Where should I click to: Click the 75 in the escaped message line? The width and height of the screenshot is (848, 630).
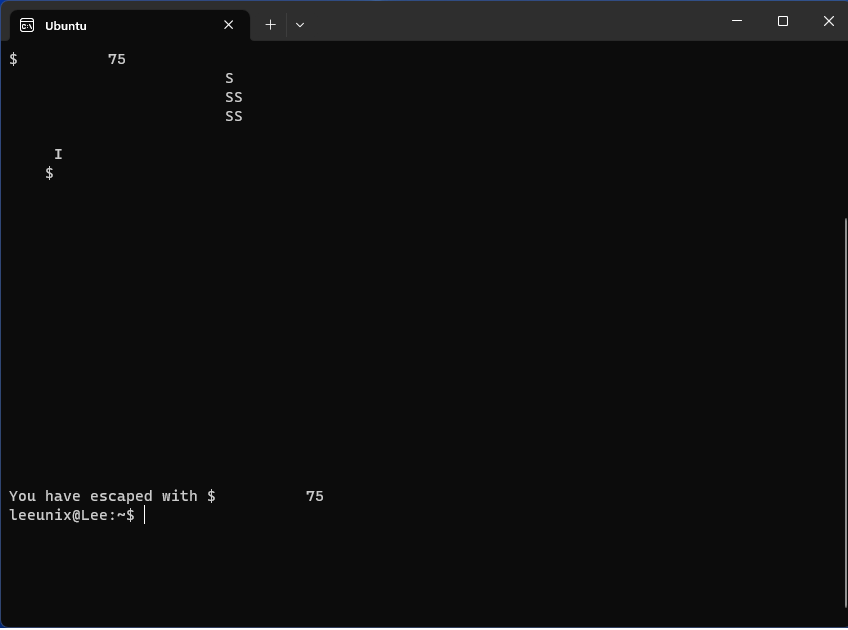point(315,496)
